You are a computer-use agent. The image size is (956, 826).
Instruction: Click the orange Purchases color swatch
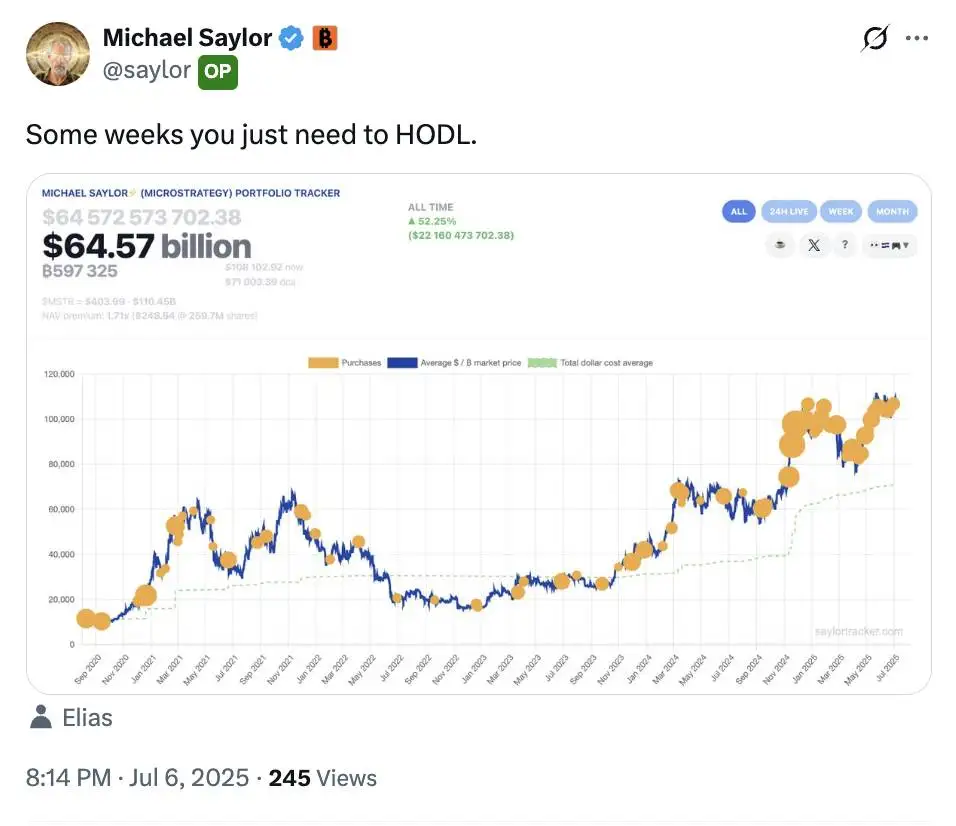pos(325,362)
